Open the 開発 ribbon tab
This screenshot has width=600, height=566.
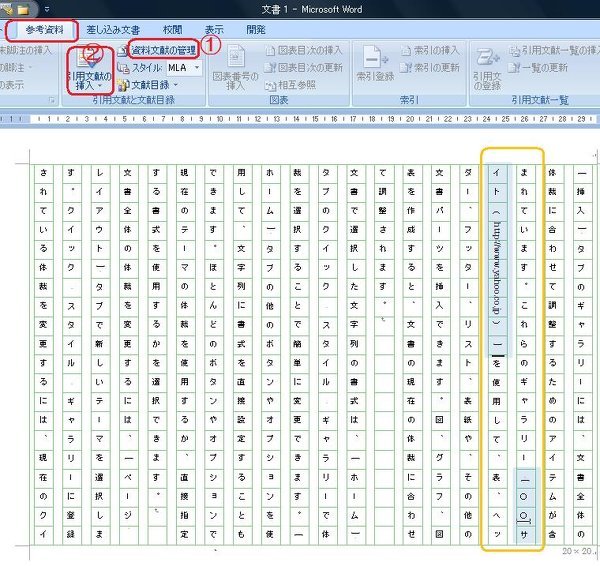[x=256, y=30]
